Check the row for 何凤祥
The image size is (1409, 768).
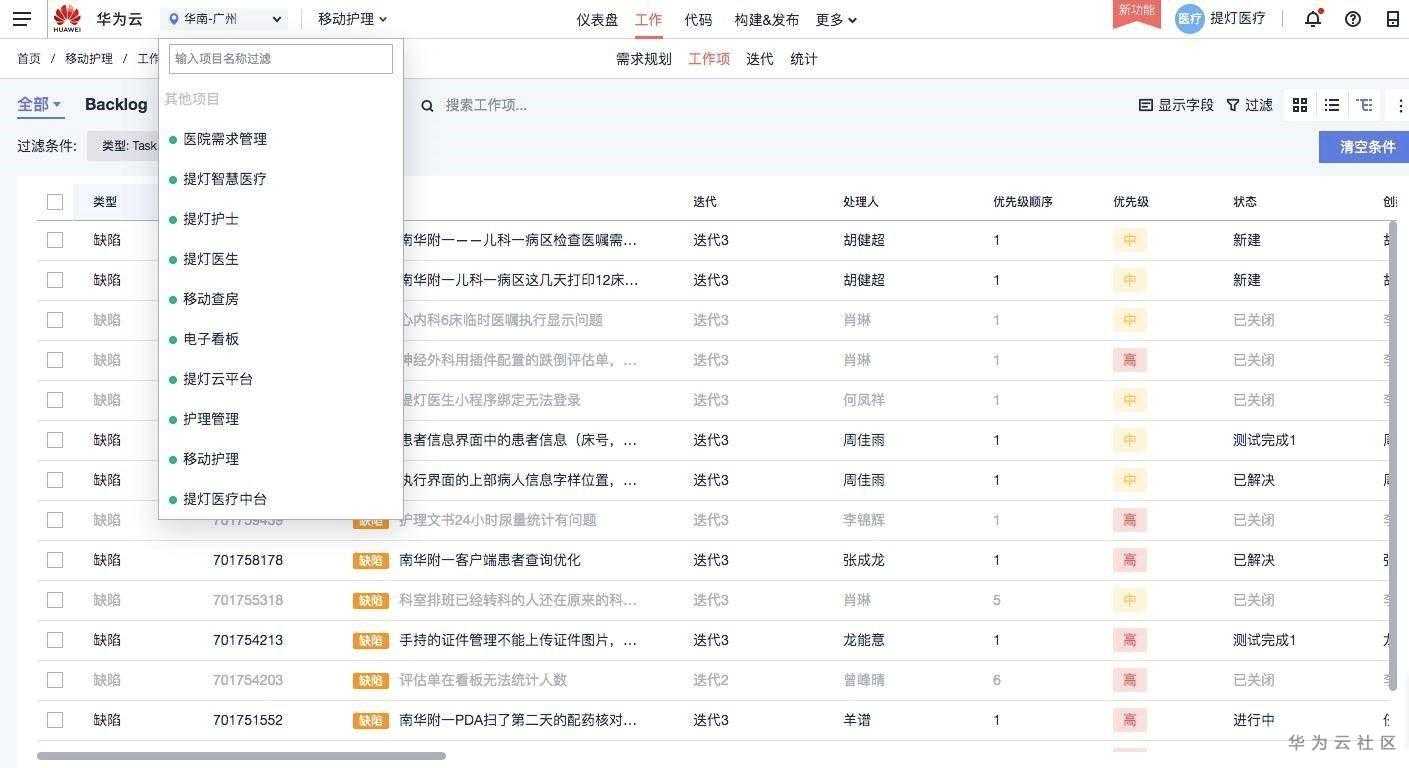(55, 400)
